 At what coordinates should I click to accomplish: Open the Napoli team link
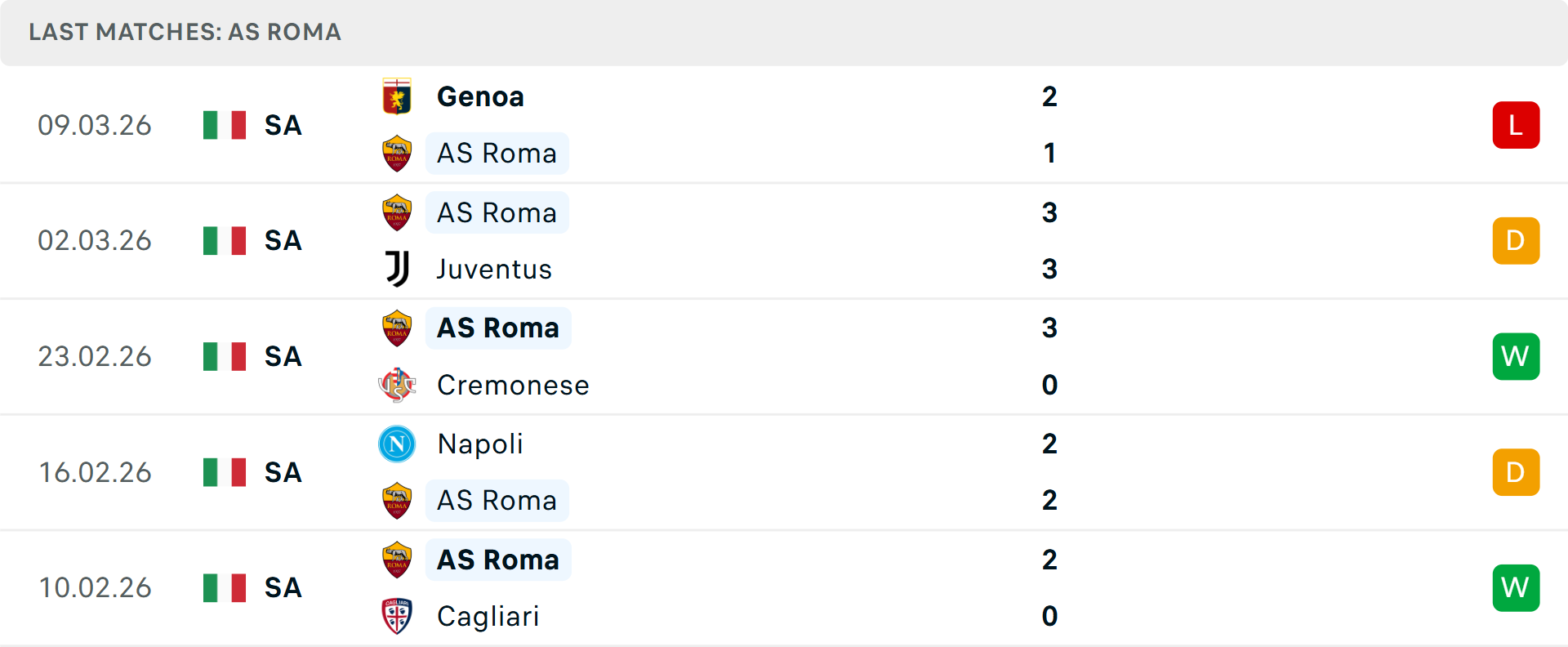point(480,444)
